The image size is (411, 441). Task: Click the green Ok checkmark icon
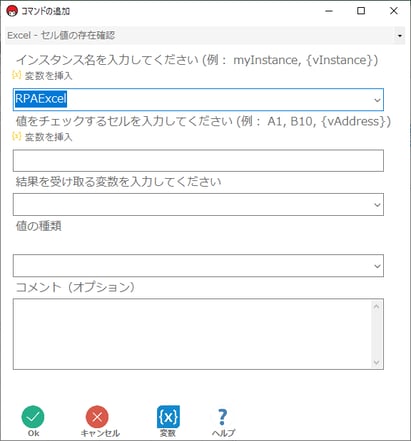[33, 417]
